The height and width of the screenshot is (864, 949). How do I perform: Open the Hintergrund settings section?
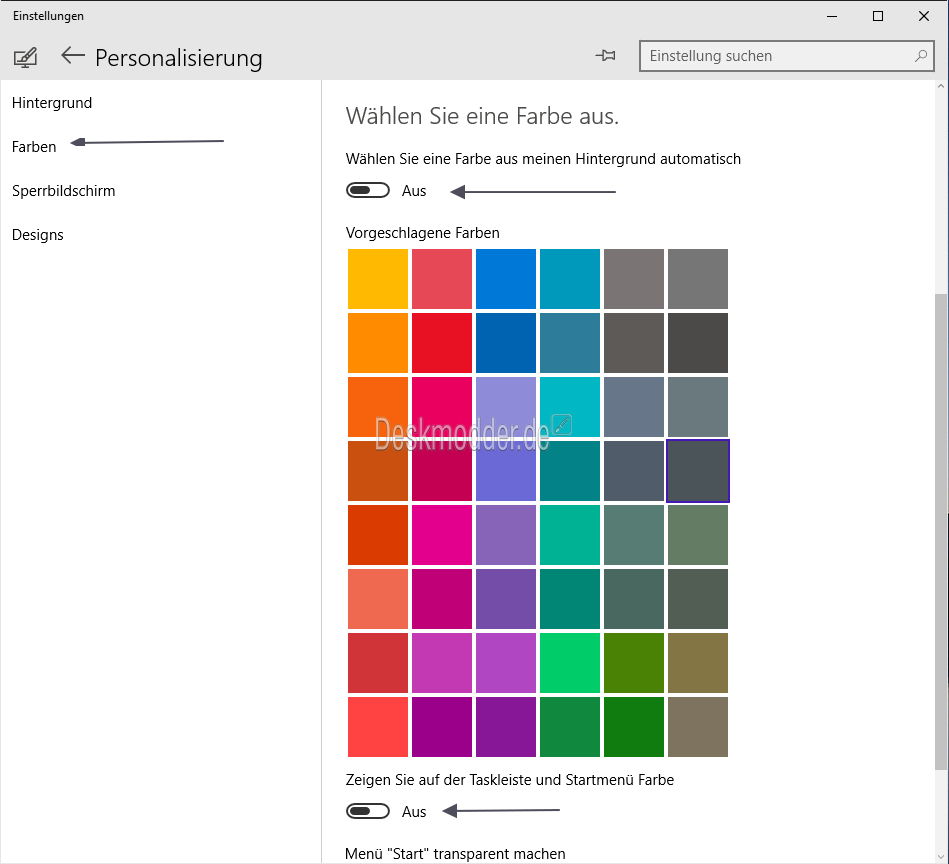[52, 103]
